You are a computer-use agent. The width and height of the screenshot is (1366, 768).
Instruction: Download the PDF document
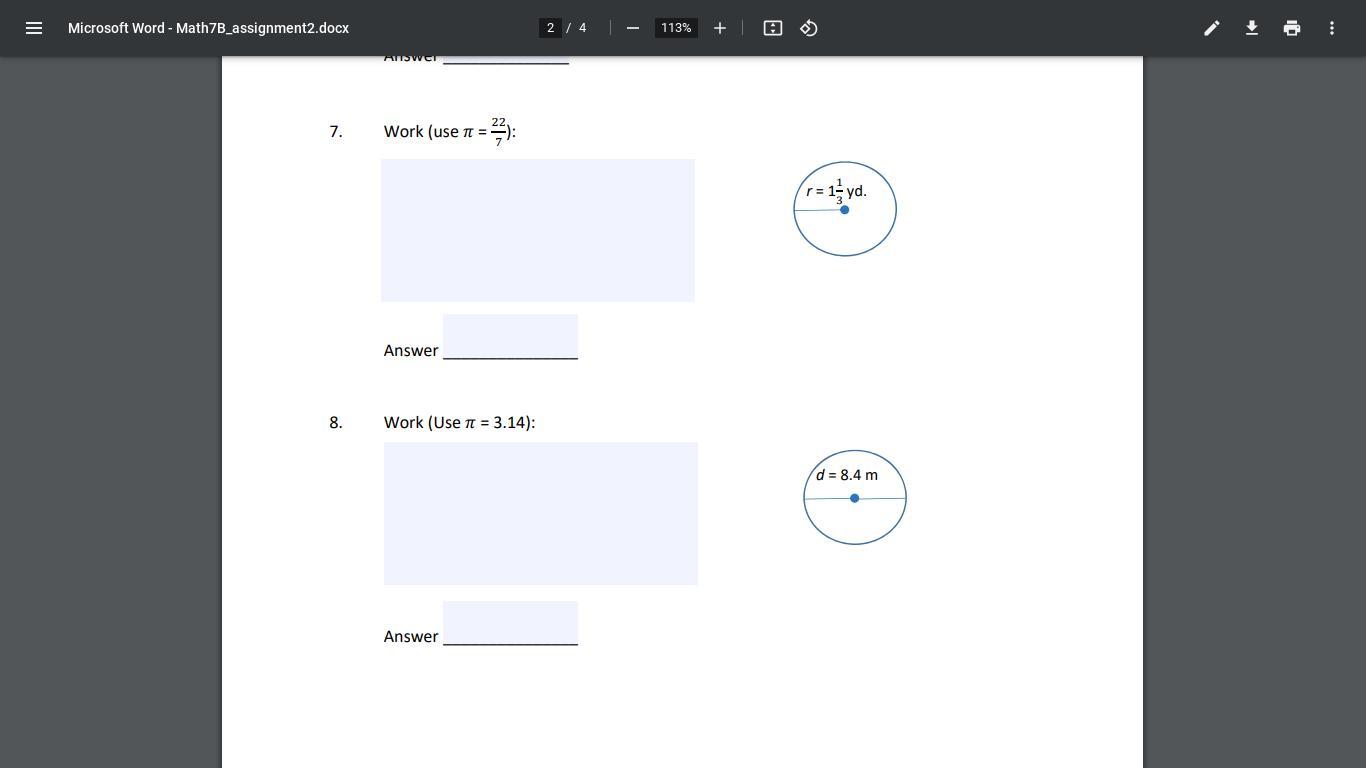click(x=1252, y=28)
